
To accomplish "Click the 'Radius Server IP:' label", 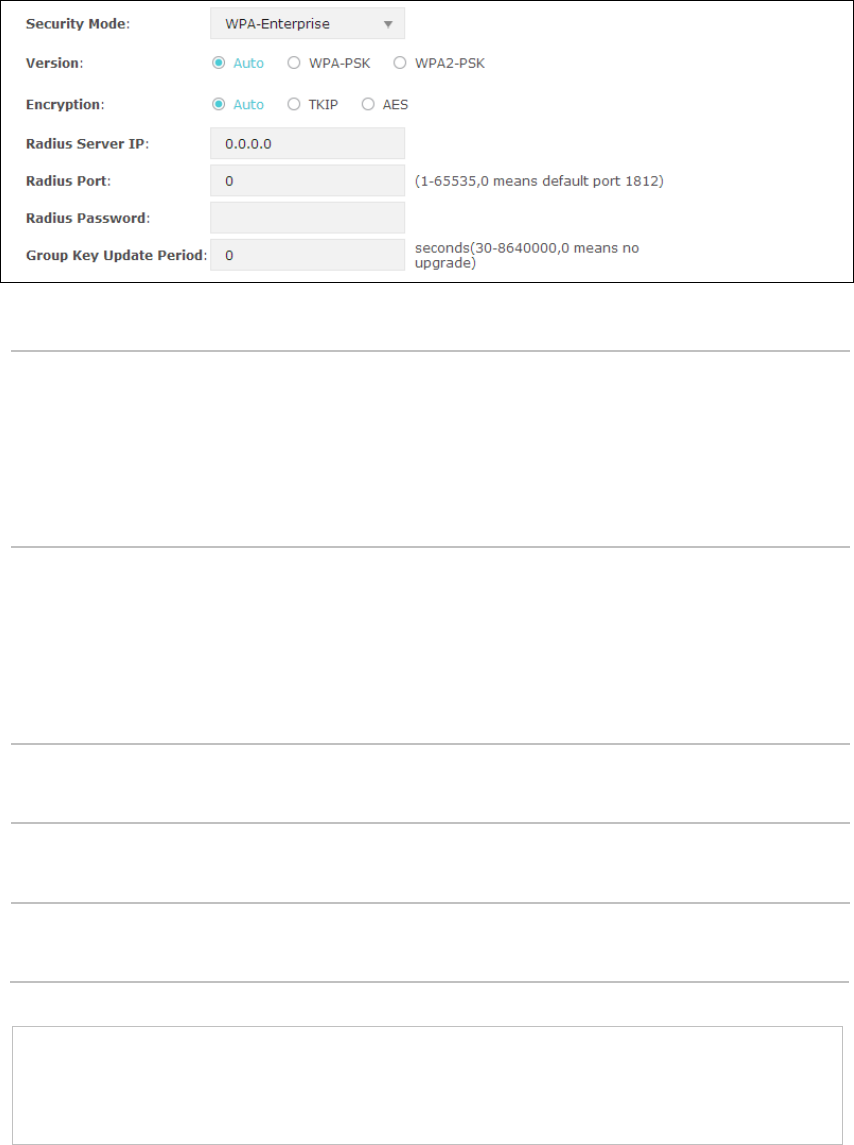I will point(88,144).
